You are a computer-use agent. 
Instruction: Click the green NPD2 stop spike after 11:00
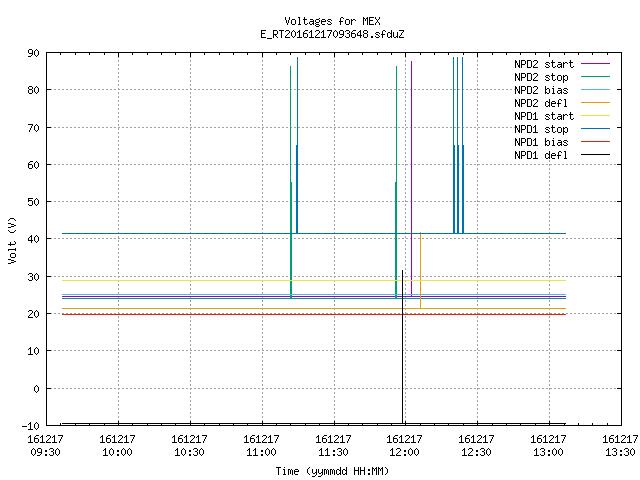(291, 180)
